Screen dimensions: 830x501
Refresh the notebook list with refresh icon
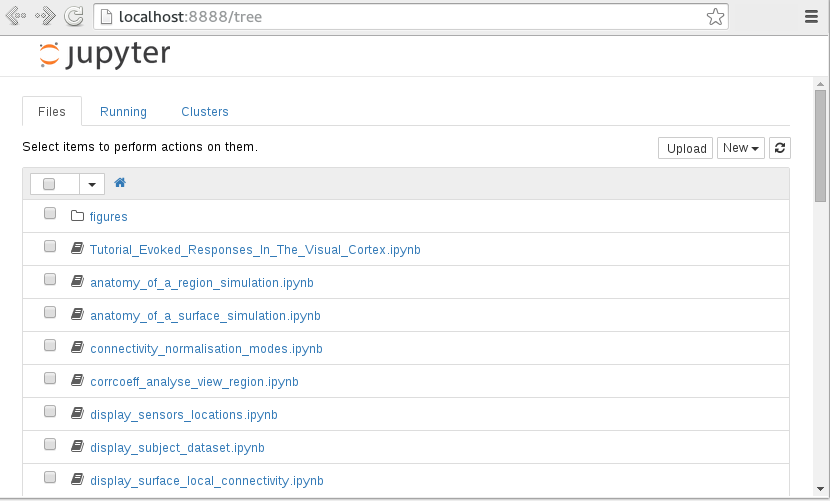click(x=780, y=148)
